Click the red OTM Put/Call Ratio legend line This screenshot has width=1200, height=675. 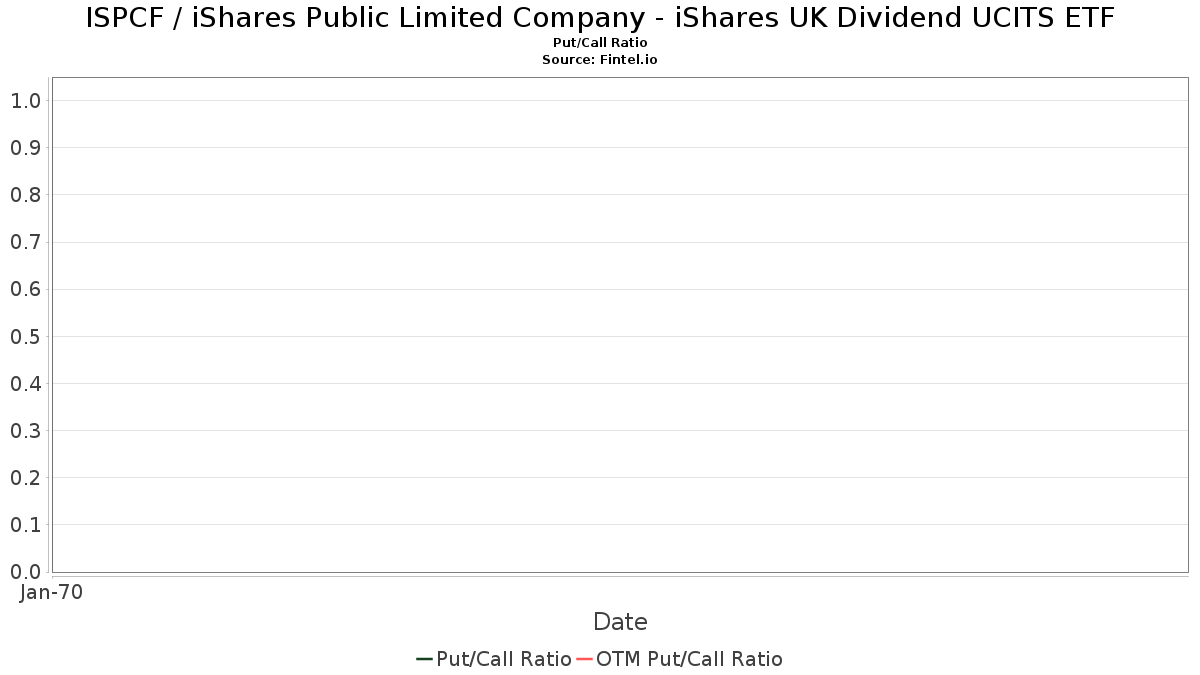tap(585, 659)
